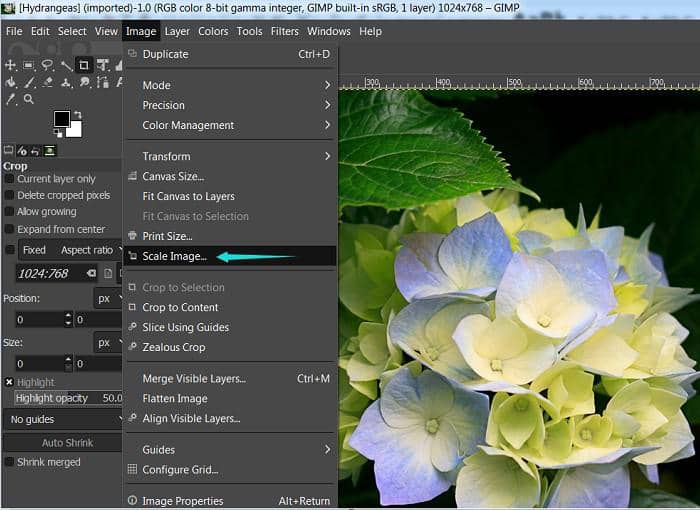The image size is (700, 510).
Task: Expand the Transform submenu
Action: pos(230,156)
